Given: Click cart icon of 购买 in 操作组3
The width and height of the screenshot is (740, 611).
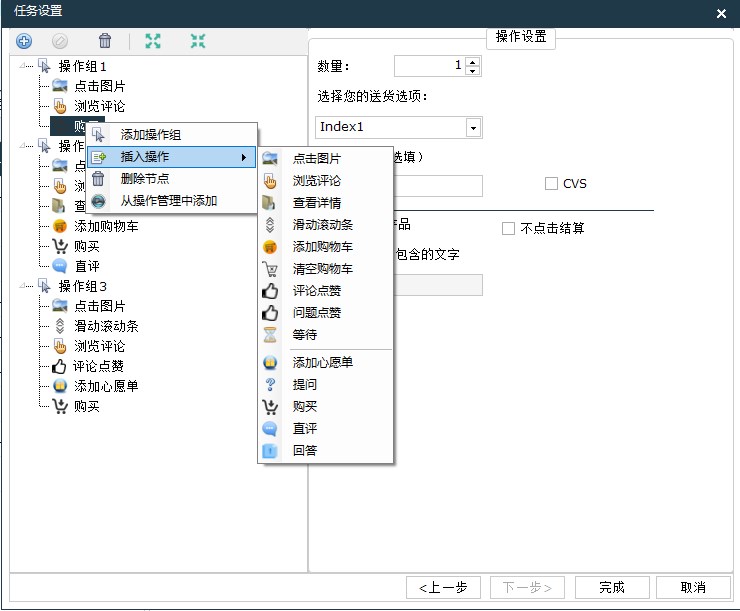Looking at the screenshot, I should (59, 406).
